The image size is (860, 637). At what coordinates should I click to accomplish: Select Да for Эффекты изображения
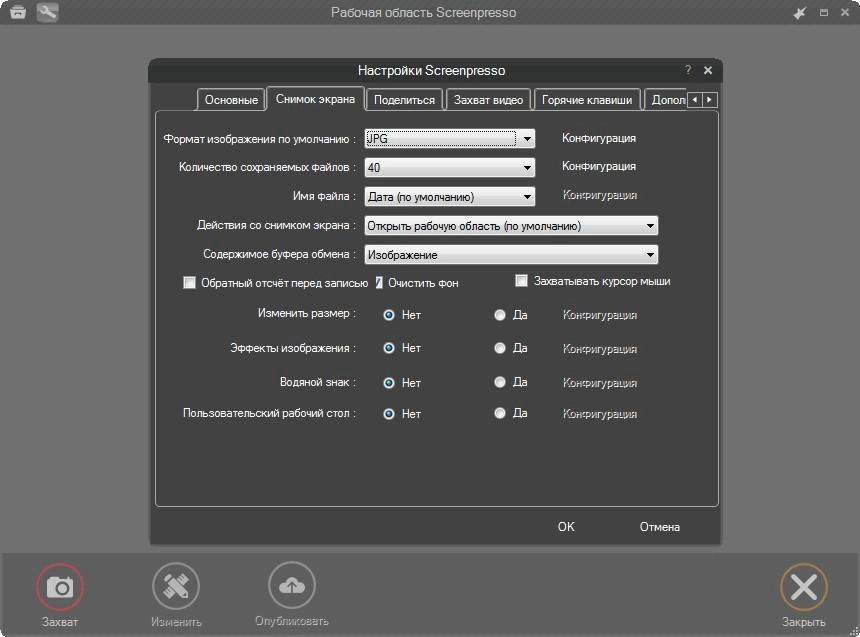500,348
